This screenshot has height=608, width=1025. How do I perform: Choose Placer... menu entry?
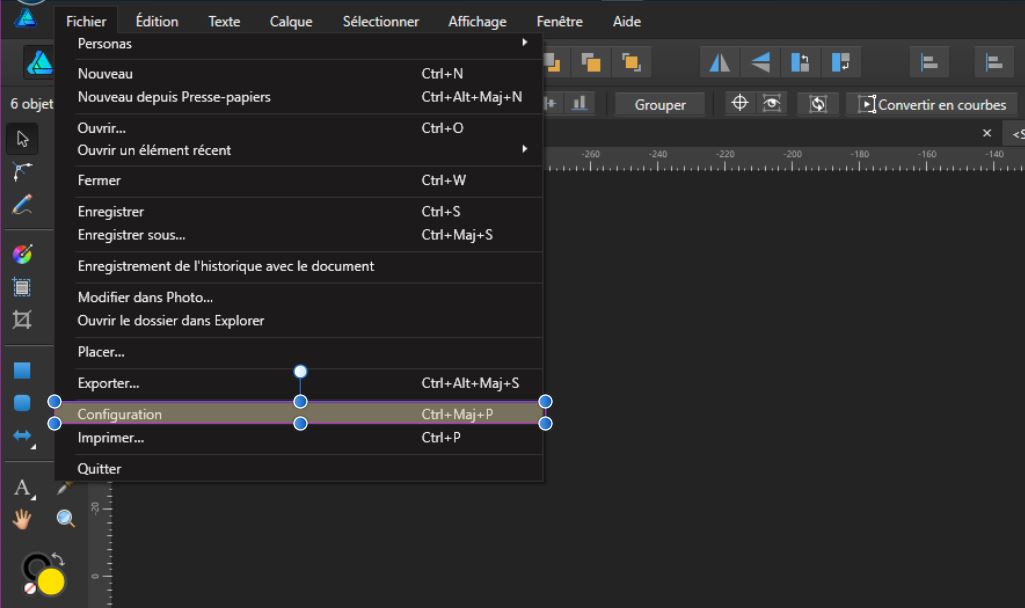[x=301, y=352]
